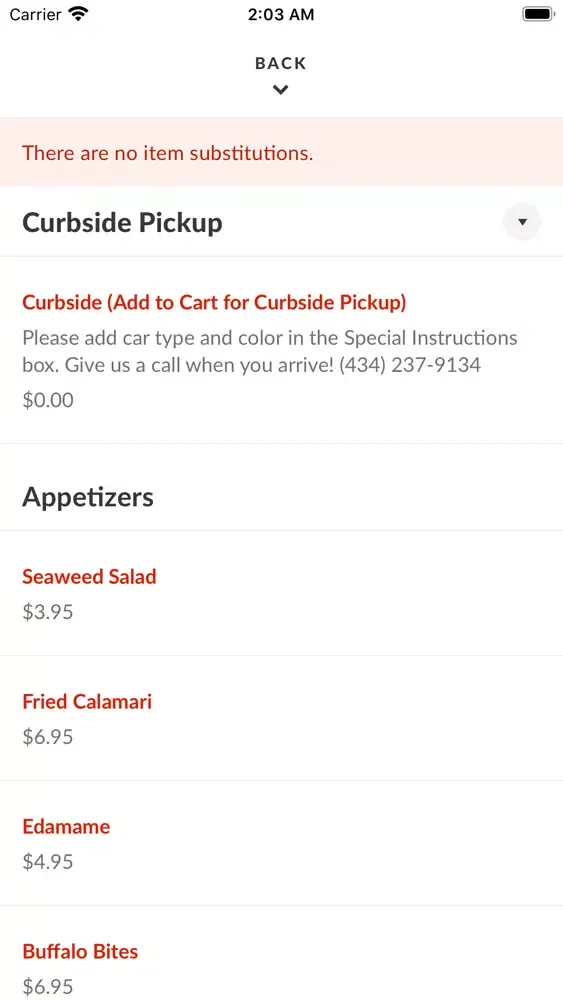Tap the Appetizers section heading
This screenshot has width=563, height=1000.
[x=88, y=497]
